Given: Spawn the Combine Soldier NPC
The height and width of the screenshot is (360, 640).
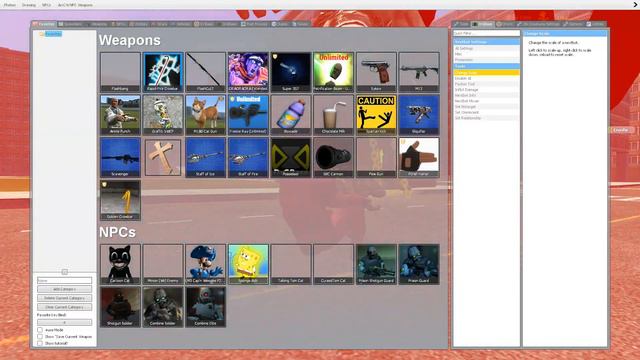Looking at the screenshot, I should [162, 307].
